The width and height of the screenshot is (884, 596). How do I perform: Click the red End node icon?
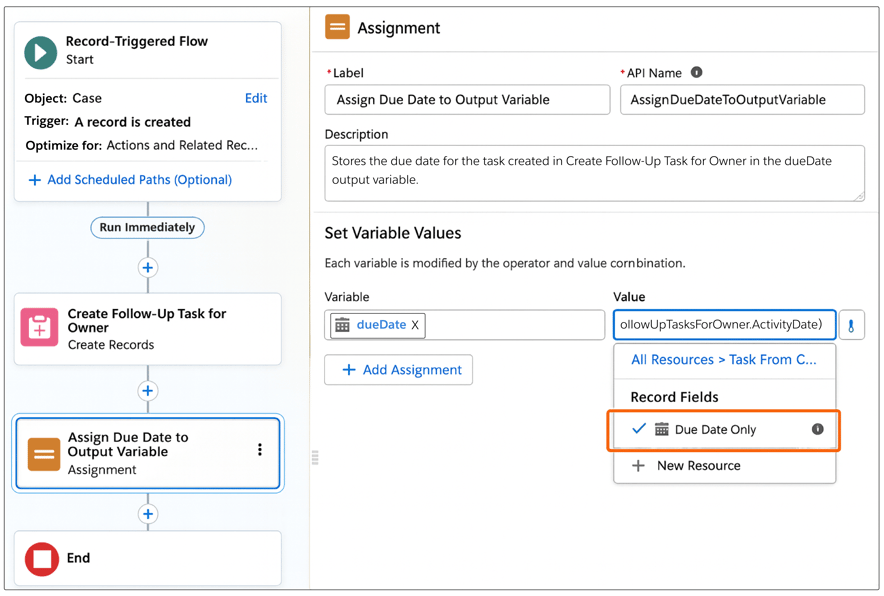click(x=42, y=559)
